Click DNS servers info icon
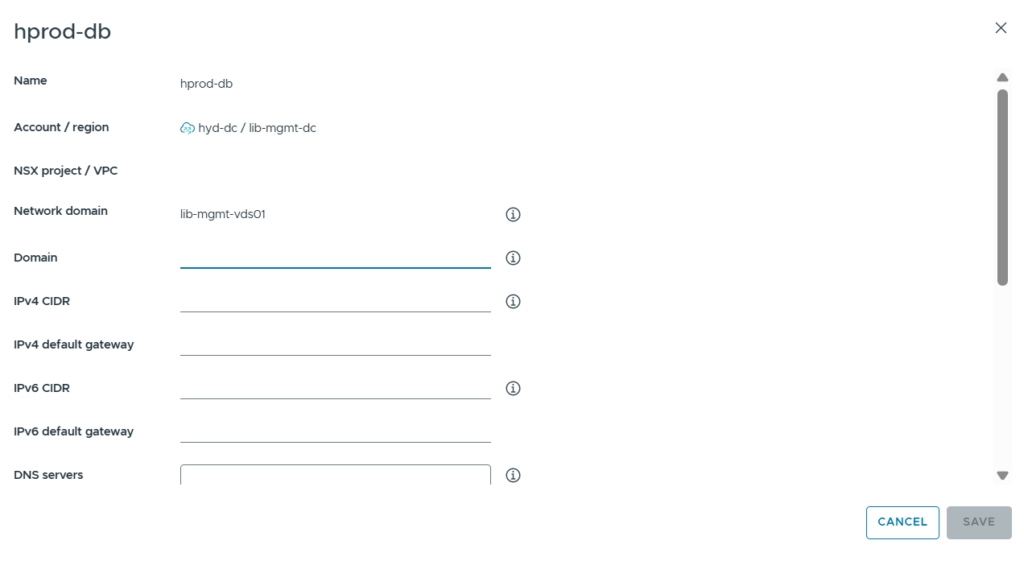 click(513, 475)
